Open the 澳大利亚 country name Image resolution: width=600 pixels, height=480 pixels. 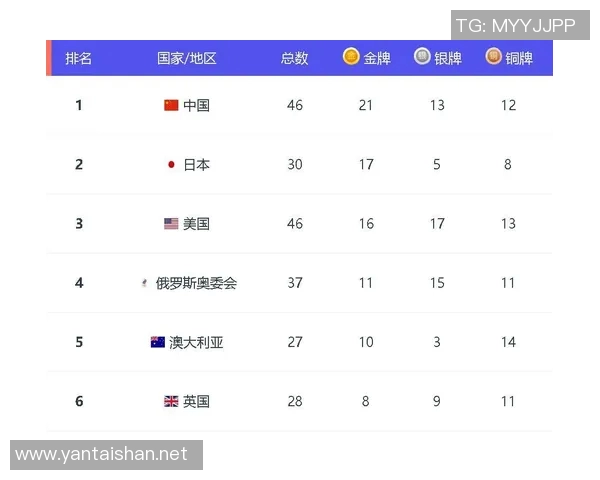pyautogui.click(x=197, y=342)
